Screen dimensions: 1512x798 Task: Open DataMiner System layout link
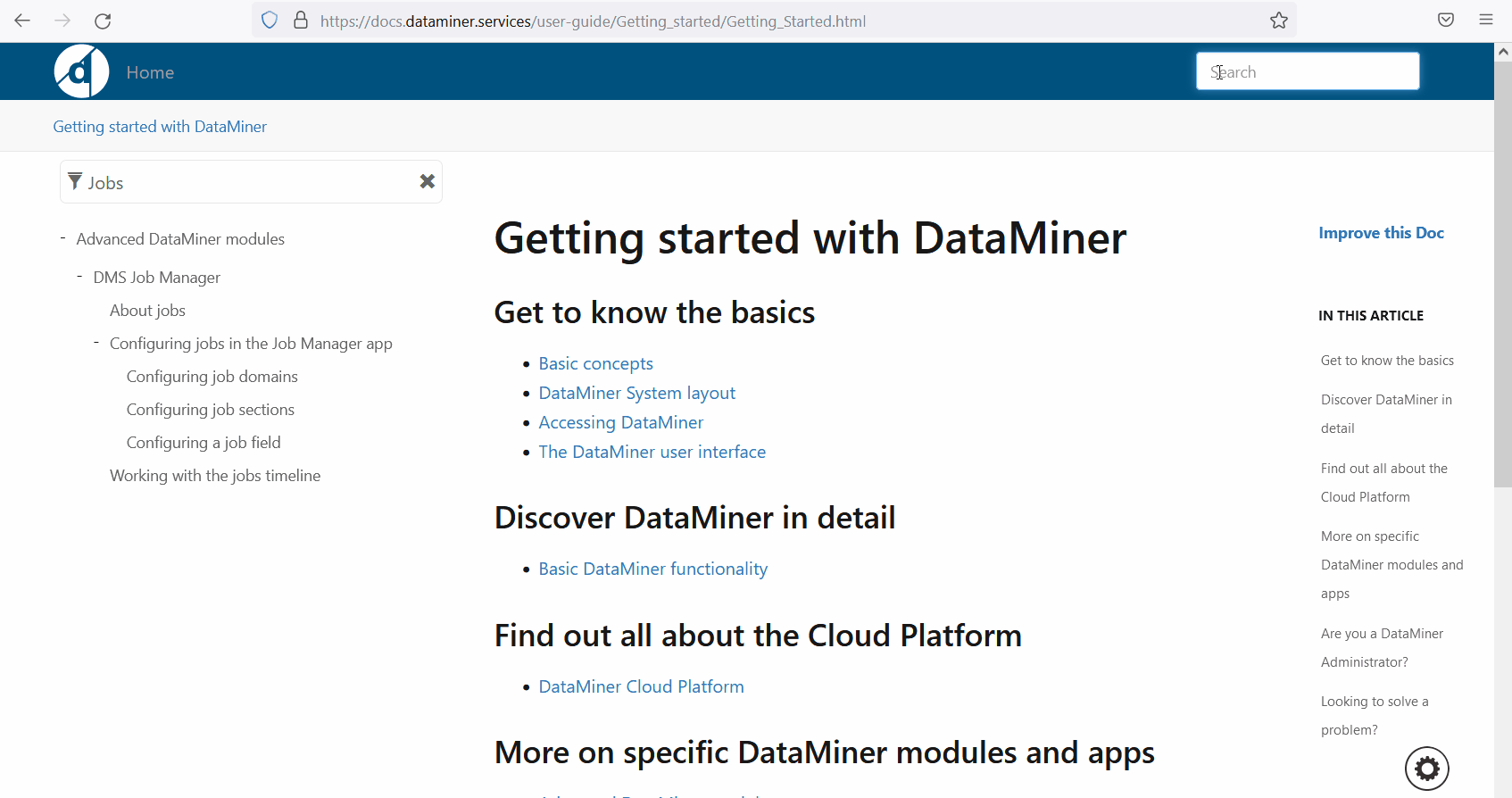[637, 394]
